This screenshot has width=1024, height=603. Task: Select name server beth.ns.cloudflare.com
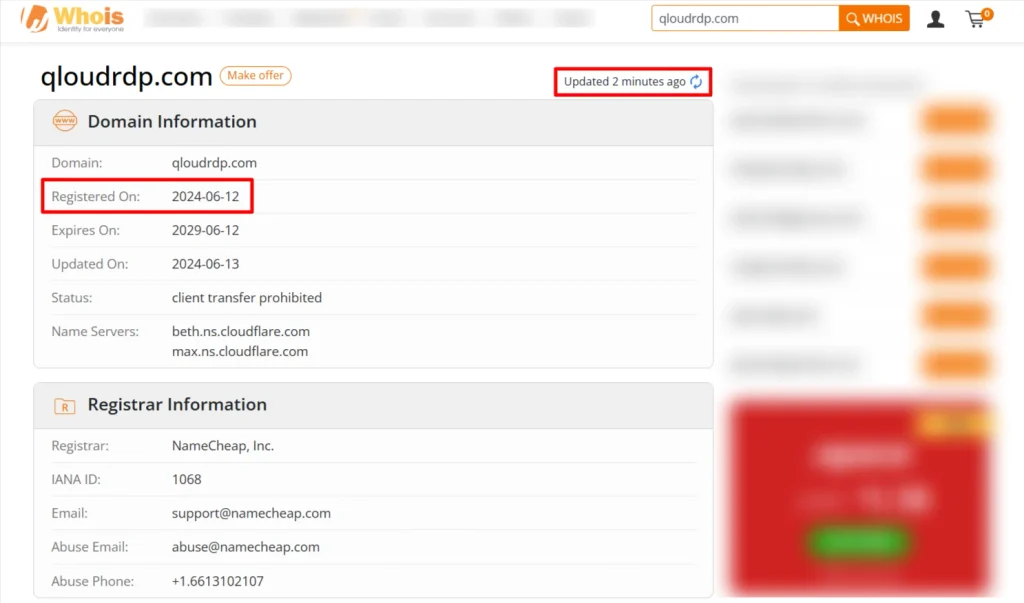241,331
